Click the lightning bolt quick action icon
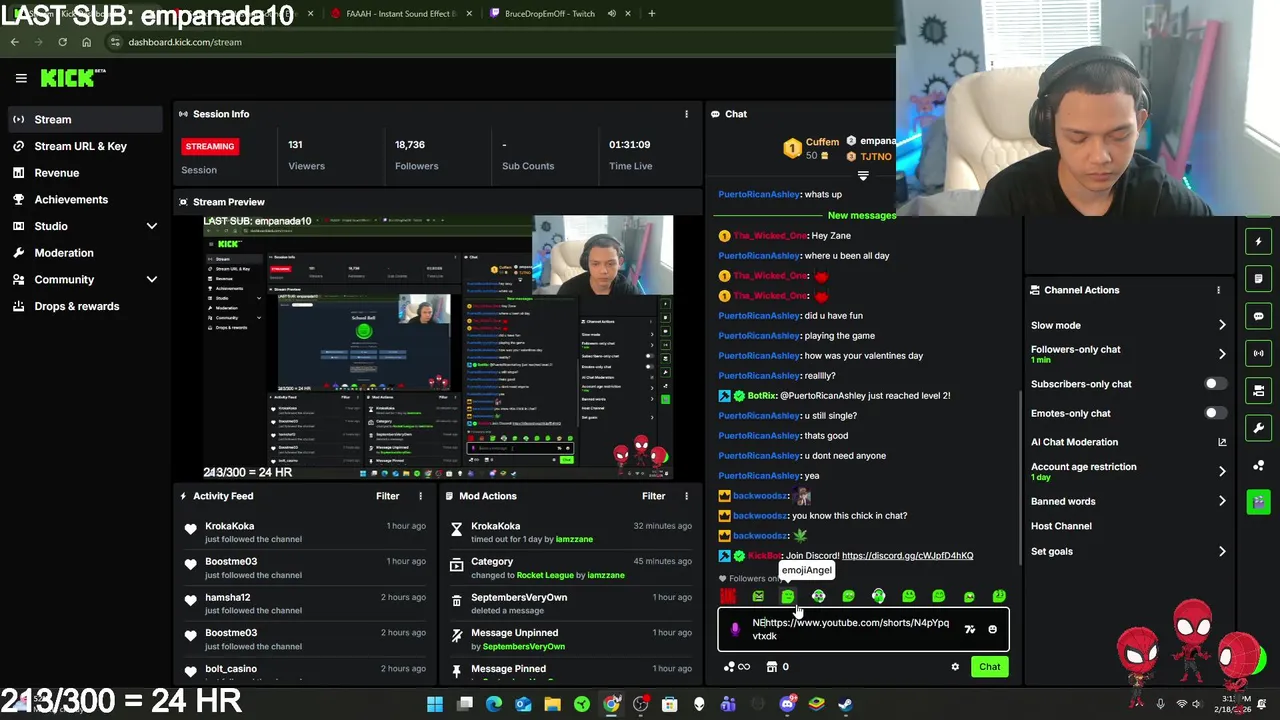The height and width of the screenshot is (720, 1280). click(1258, 241)
